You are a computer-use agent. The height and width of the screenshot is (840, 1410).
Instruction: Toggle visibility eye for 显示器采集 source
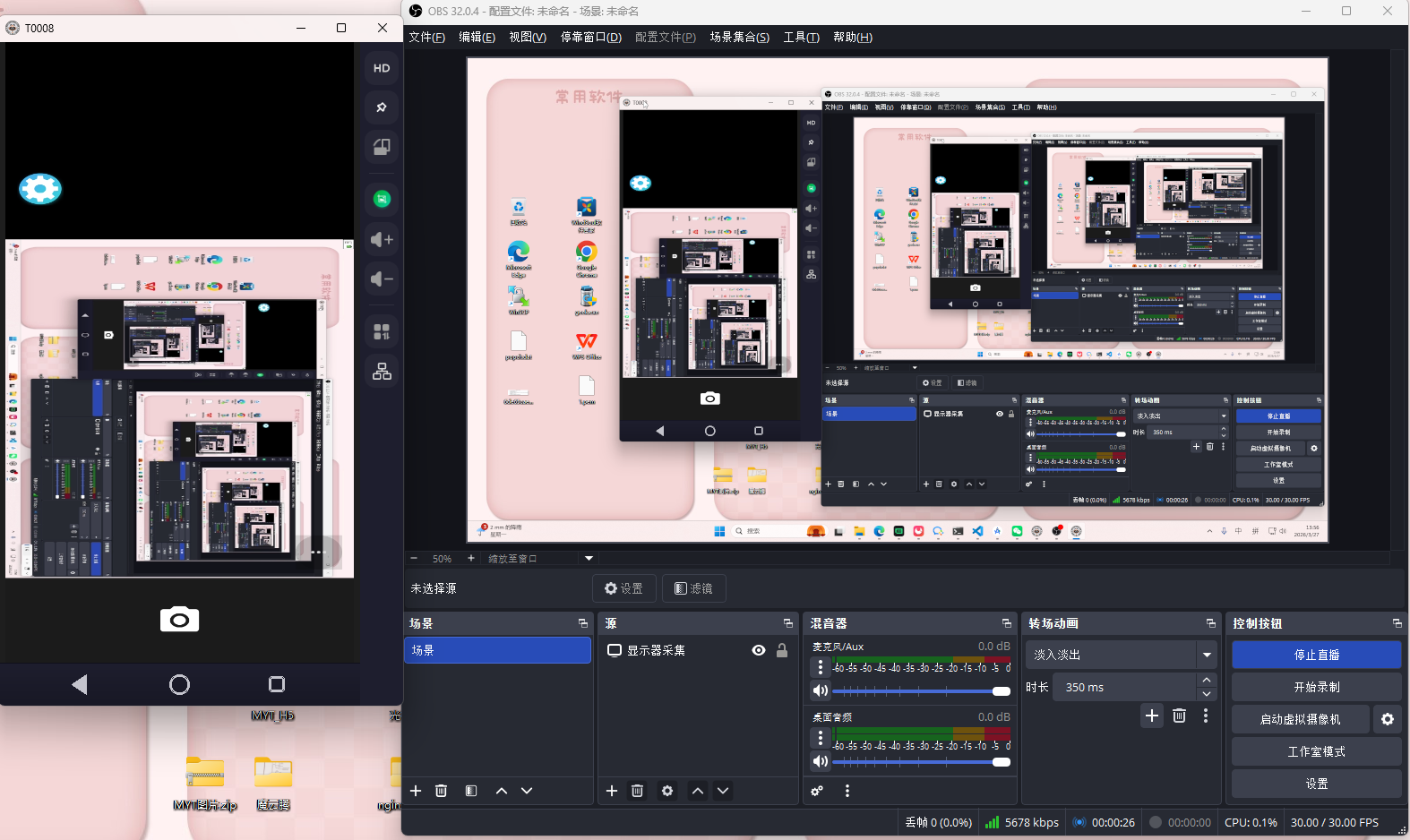(759, 650)
